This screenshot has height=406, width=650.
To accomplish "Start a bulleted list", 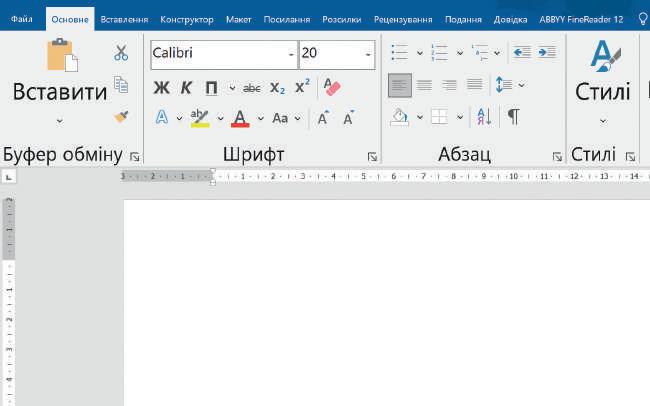I will (400, 53).
